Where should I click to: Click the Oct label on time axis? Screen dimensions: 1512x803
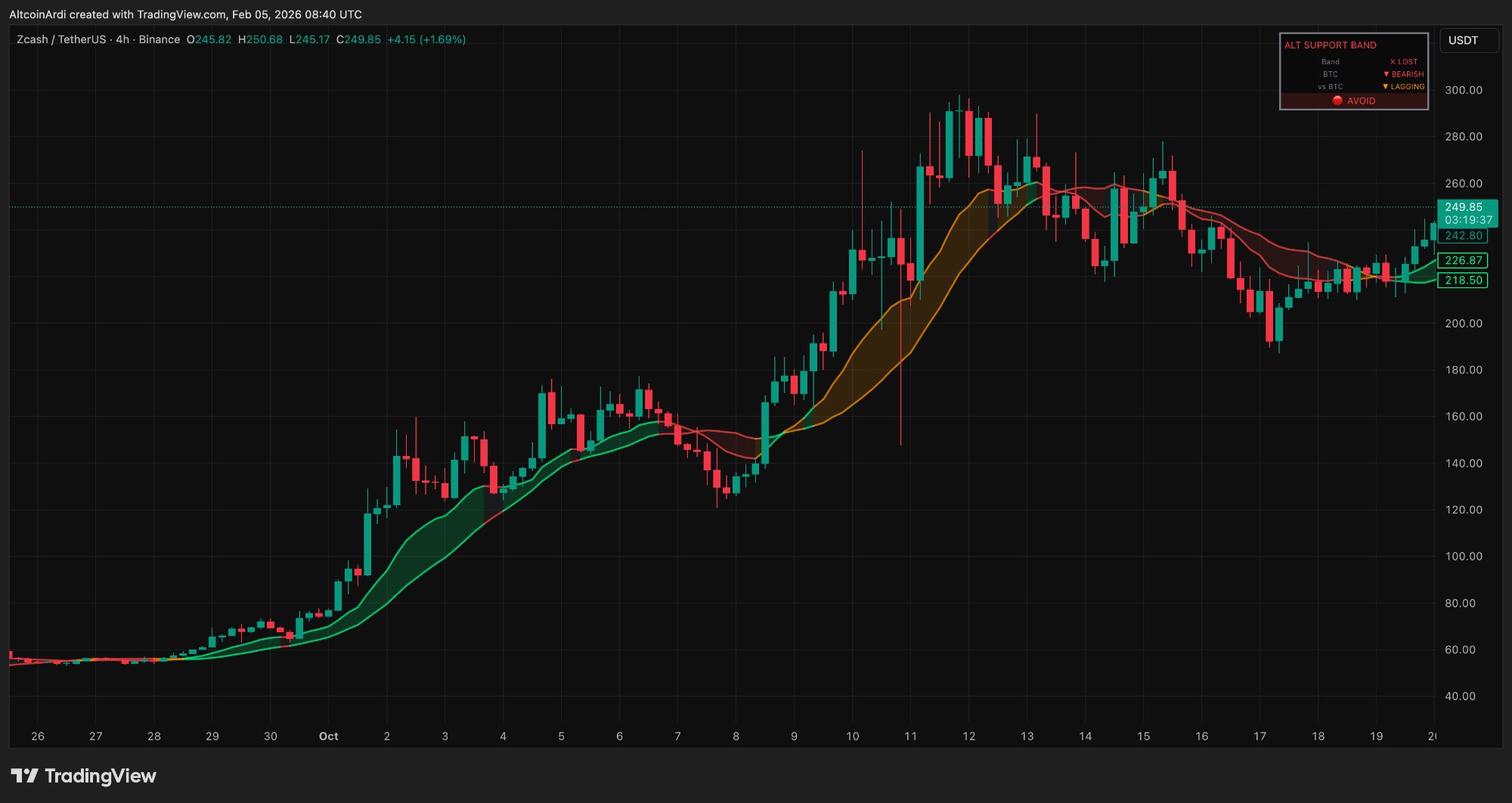point(328,736)
